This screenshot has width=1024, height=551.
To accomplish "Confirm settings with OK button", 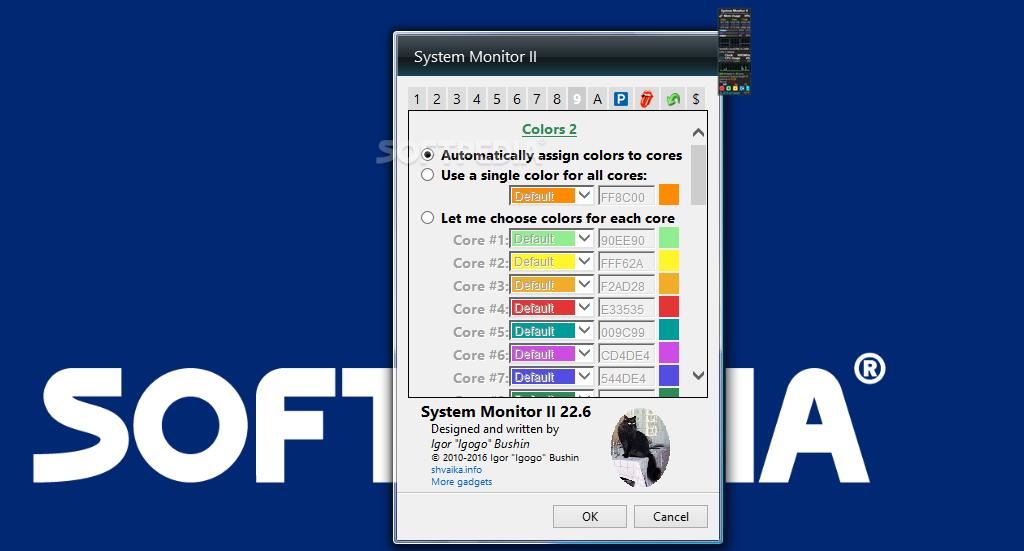I will 590,516.
